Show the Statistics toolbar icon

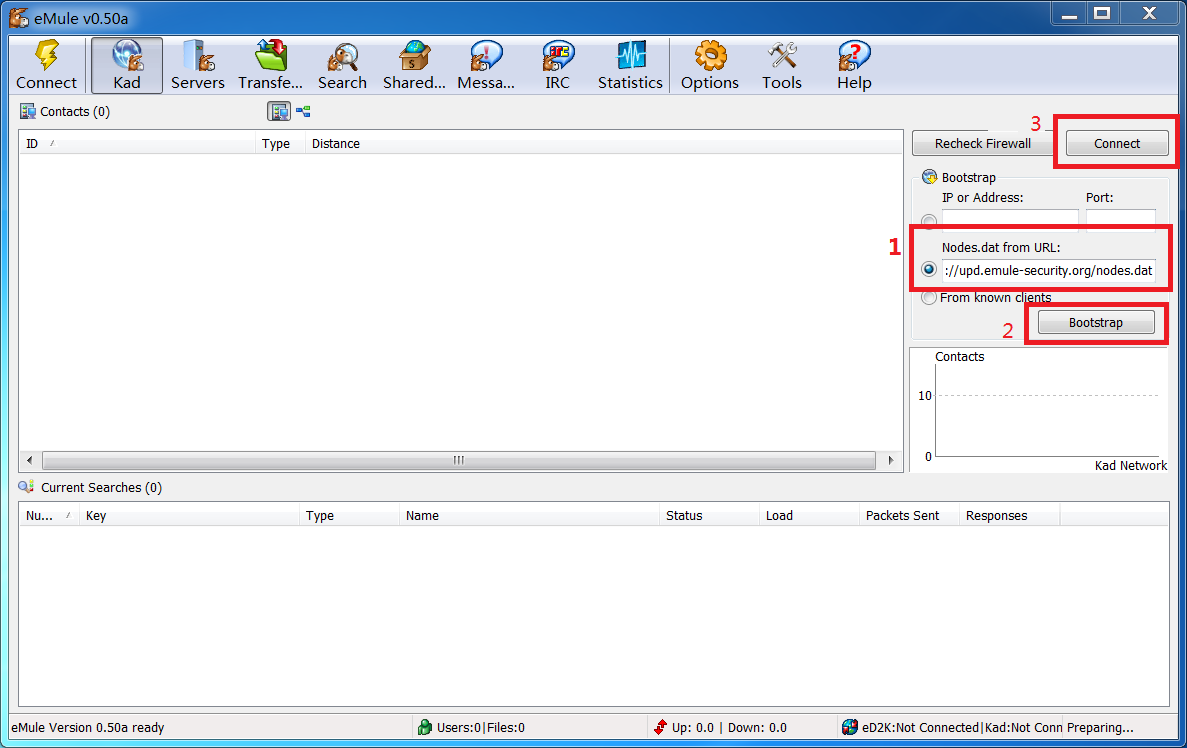click(630, 66)
